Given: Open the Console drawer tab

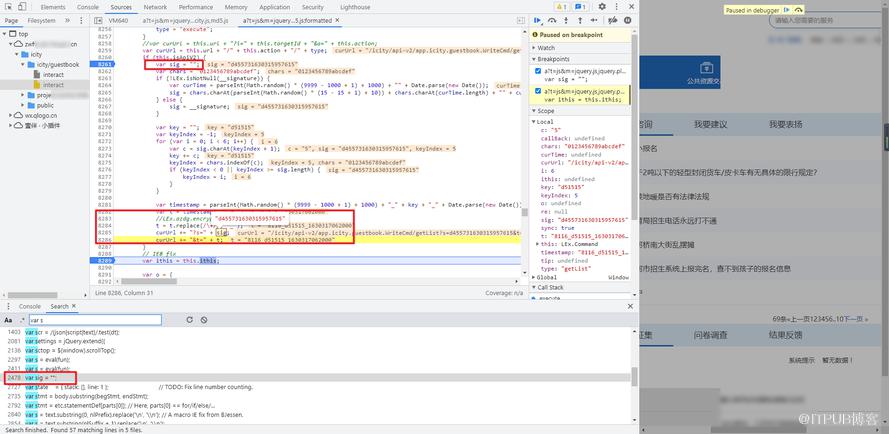Looking at the screenshot, I should point(30,306).
